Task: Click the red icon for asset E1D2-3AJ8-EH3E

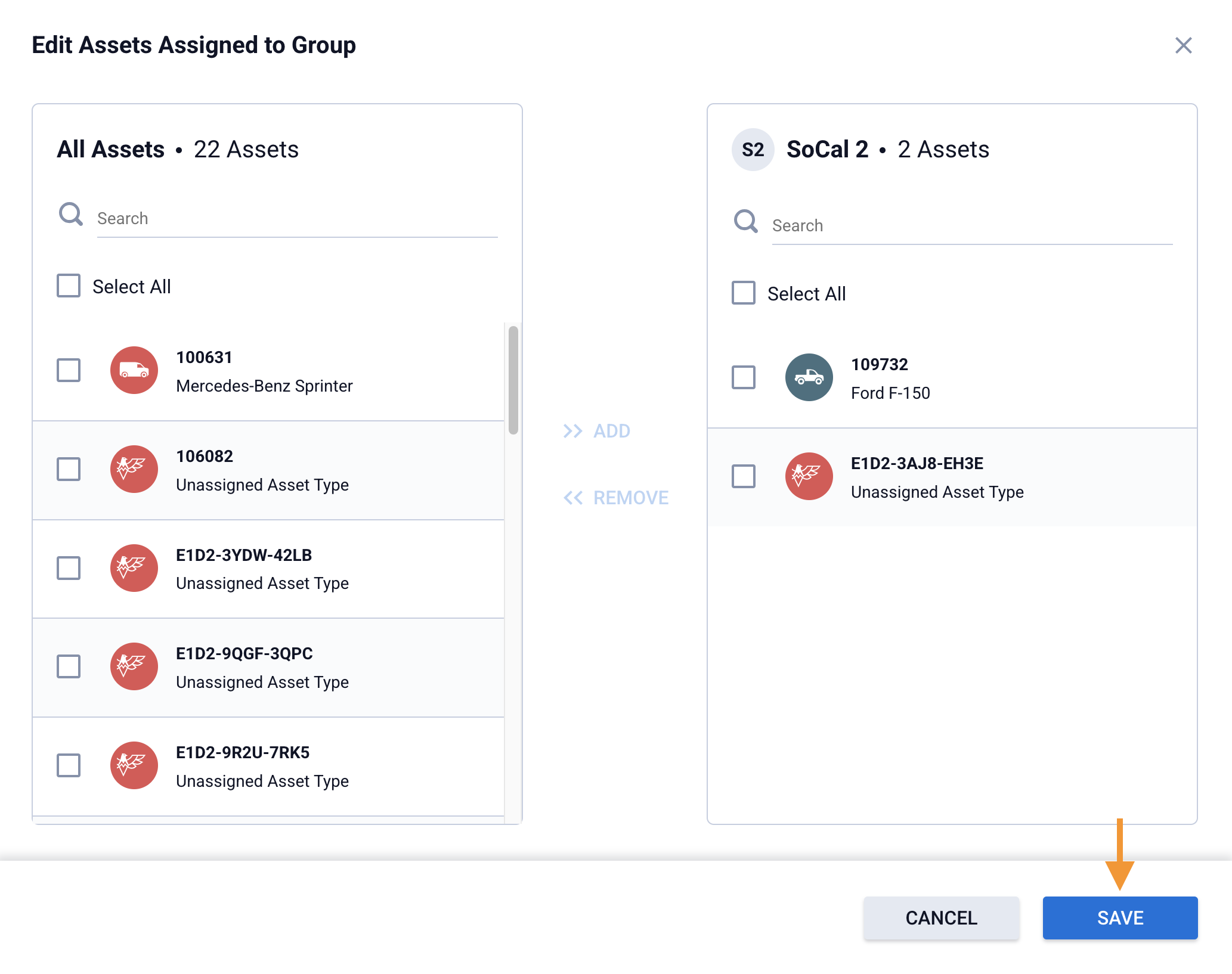Action: tap(809, 476)
